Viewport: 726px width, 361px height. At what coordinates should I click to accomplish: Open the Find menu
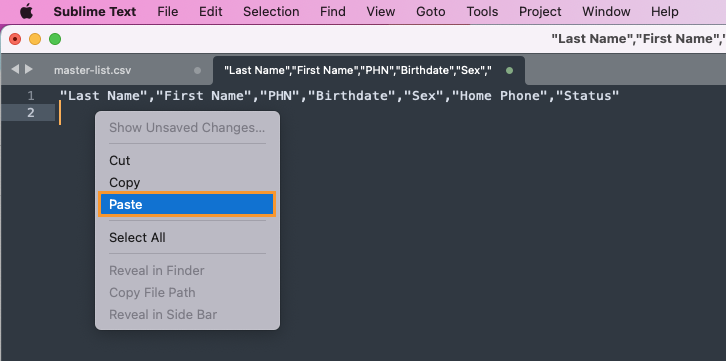[x=333, y=12]
